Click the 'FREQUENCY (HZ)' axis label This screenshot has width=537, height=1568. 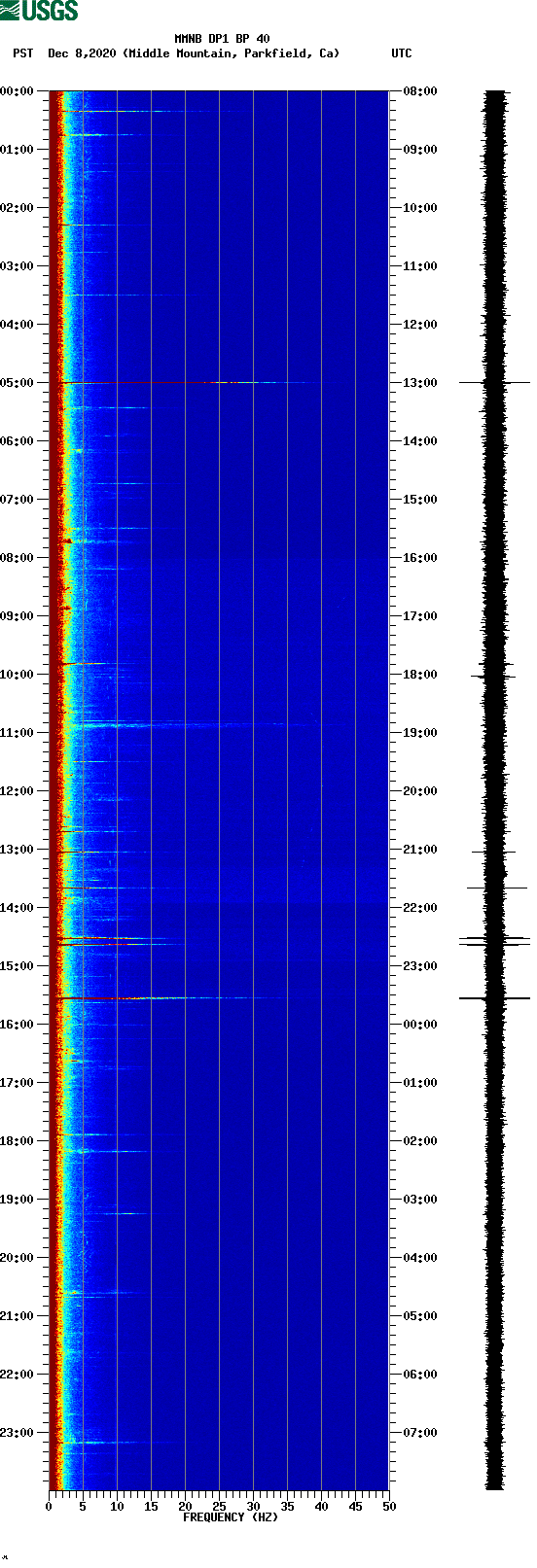231,1517
